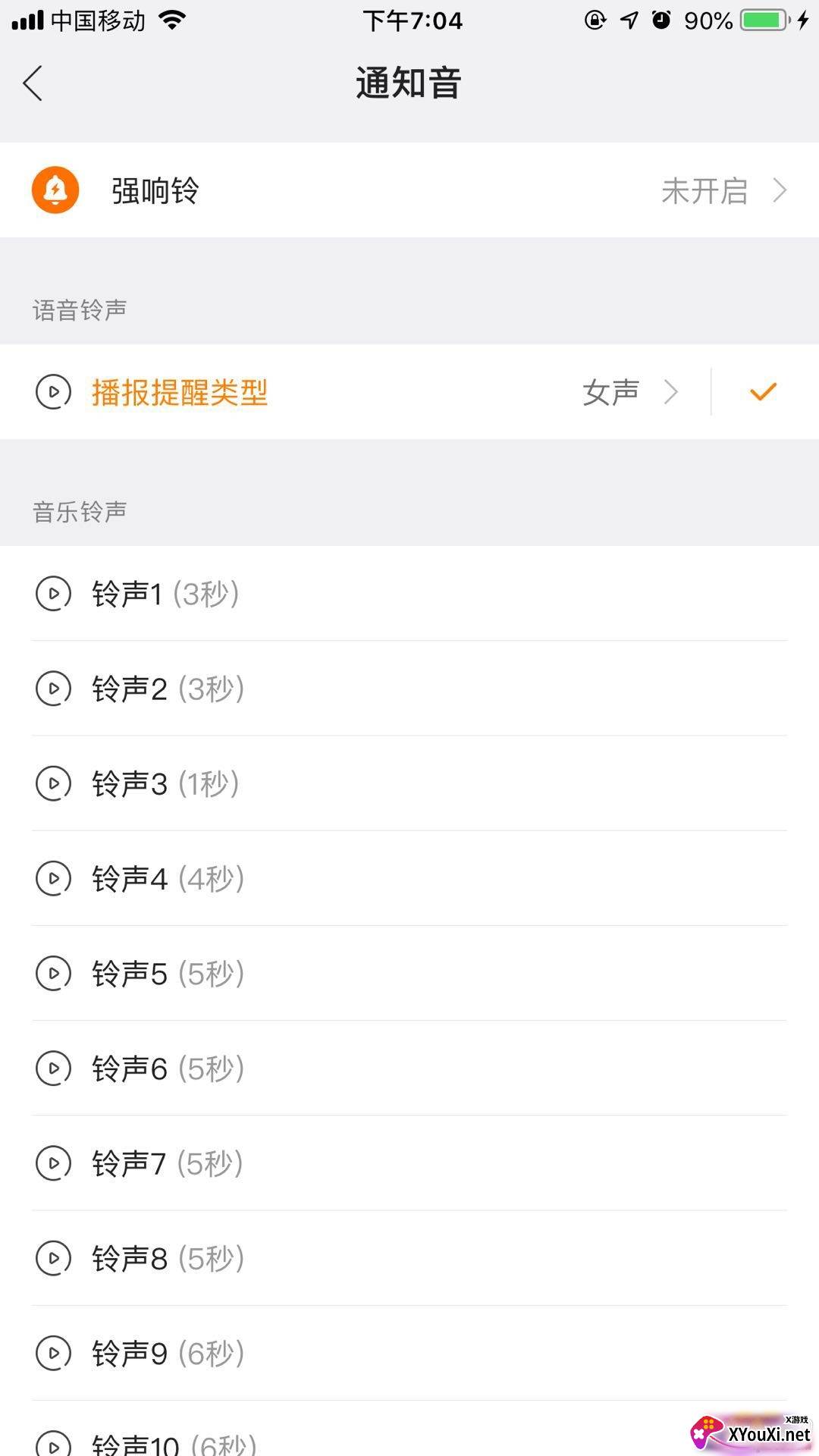Play preview of 铃声5
Screen dimensions: 819x1456
54,973
